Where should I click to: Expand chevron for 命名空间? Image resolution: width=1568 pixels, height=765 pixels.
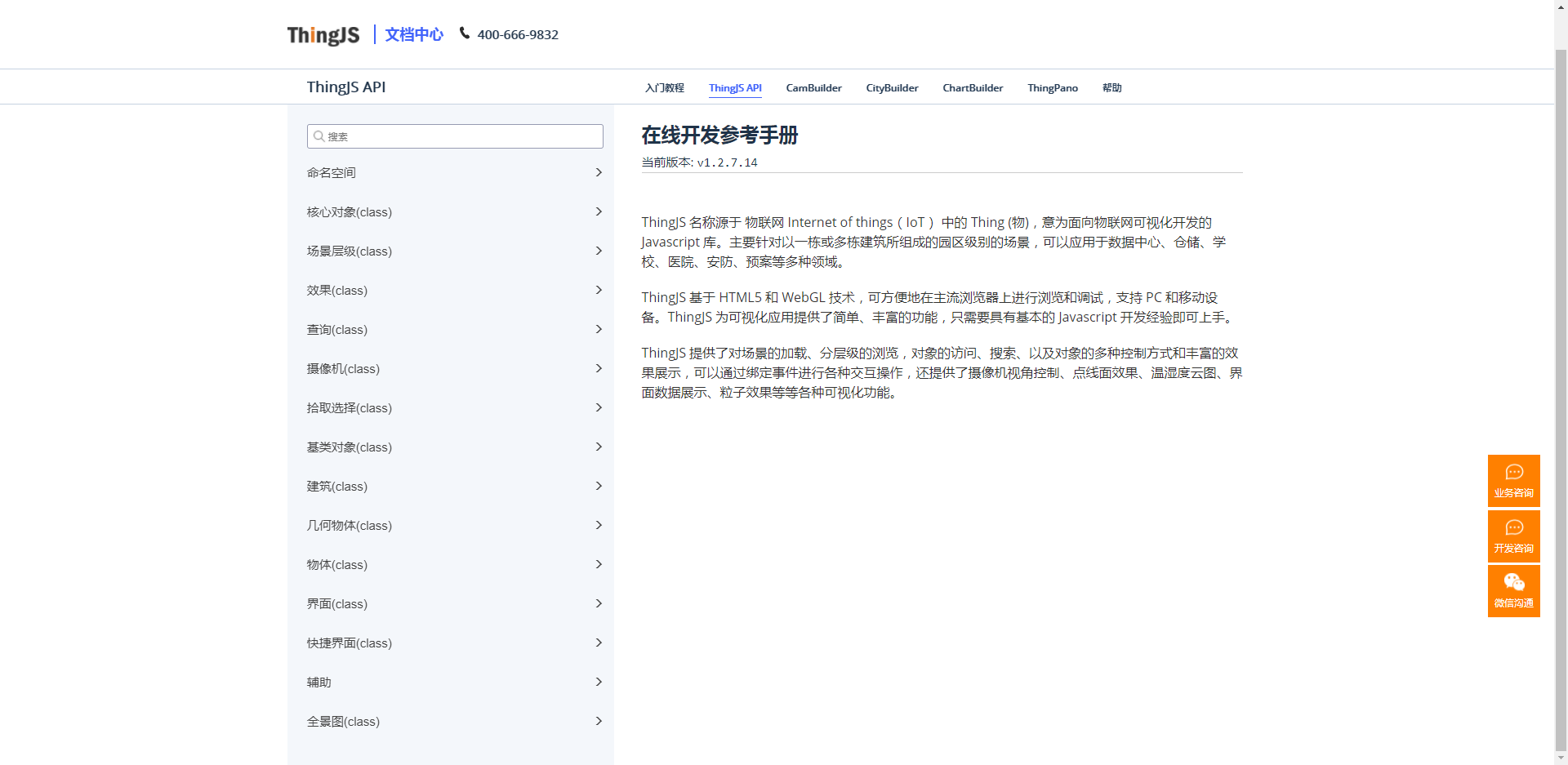(x=599, y=172)
